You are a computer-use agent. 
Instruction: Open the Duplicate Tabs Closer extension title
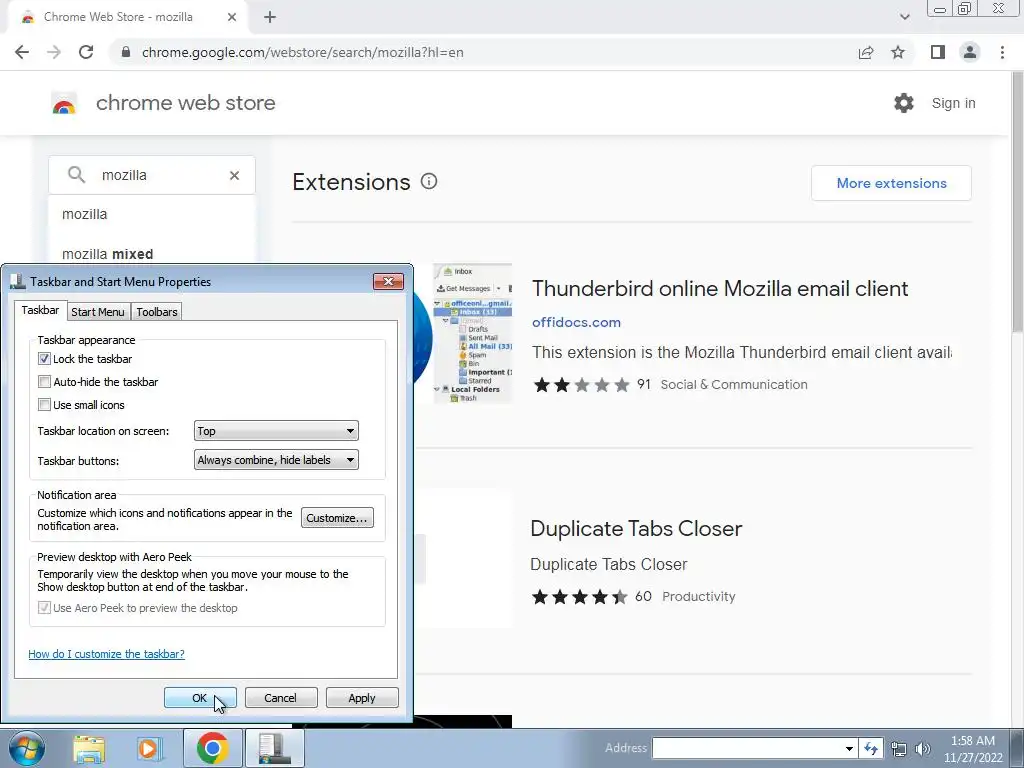pos(636,528)
